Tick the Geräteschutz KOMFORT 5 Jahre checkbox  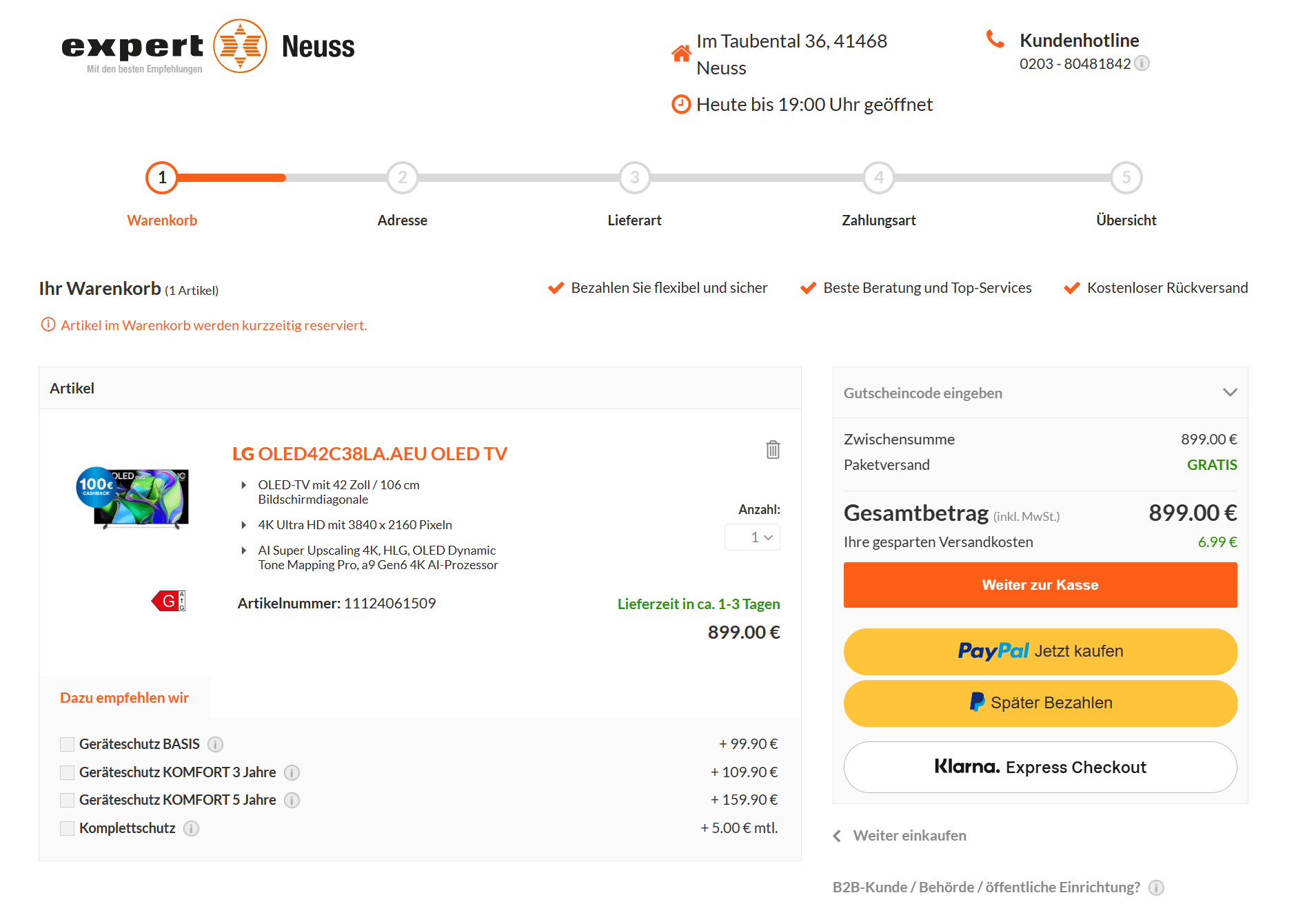67,800
